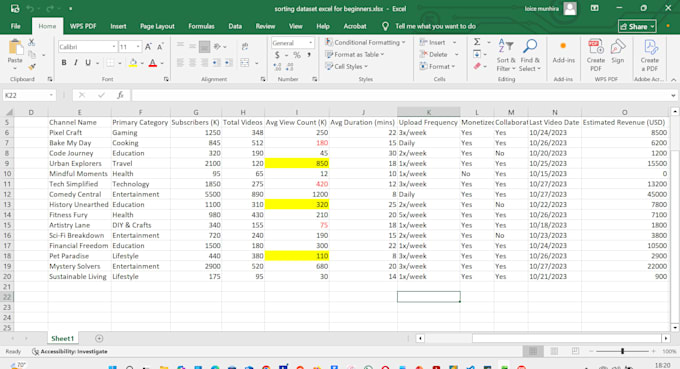Screen dimensions: 680x369
Task: Click the Wrap Text icon
Action: point(245,46)
